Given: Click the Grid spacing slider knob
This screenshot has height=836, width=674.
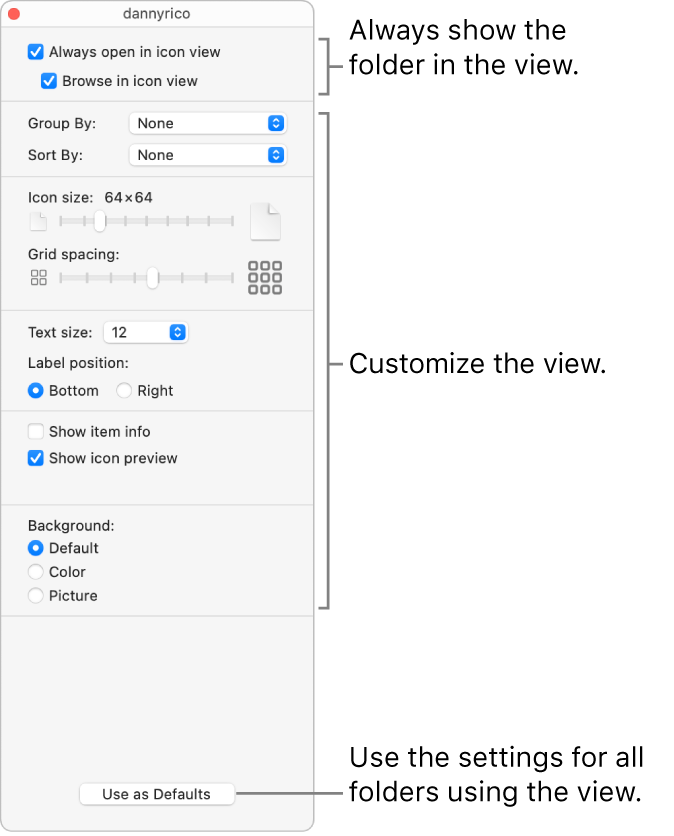Looking at the screenshot, I should [152, 277].
